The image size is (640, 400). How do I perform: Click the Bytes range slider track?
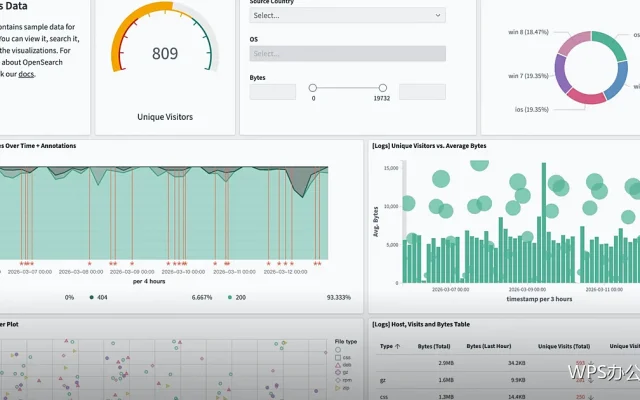[x=347, y=88]
